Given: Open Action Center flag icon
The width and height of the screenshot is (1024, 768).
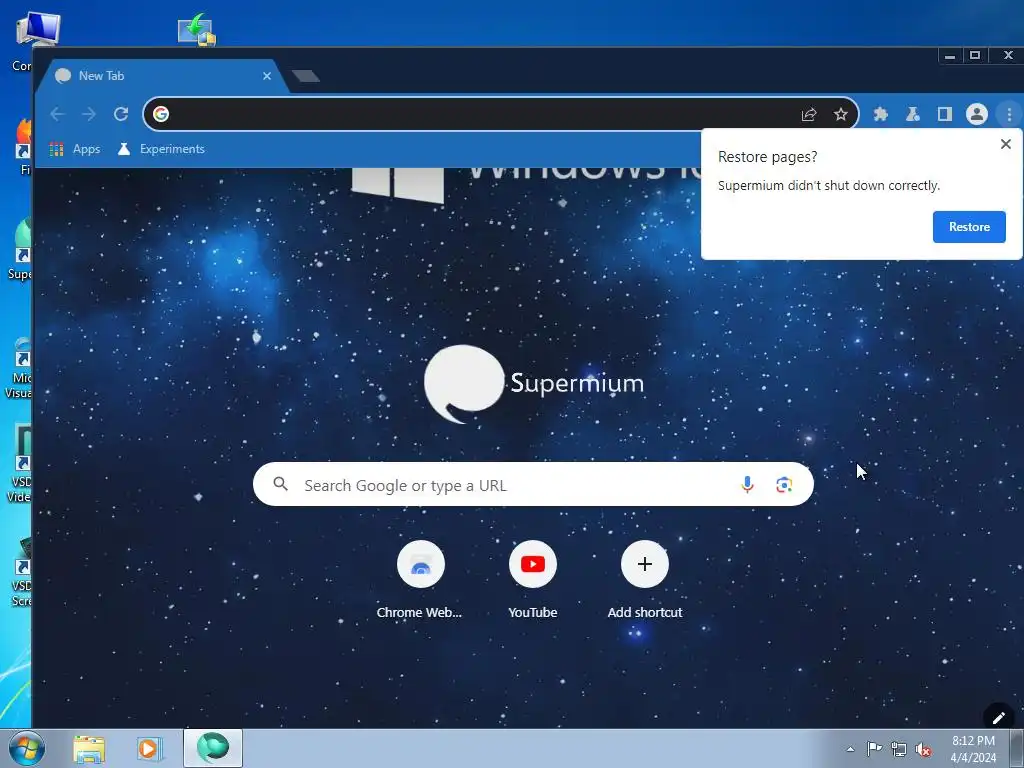Looking at the screenshot, I should tap(874, 749).
